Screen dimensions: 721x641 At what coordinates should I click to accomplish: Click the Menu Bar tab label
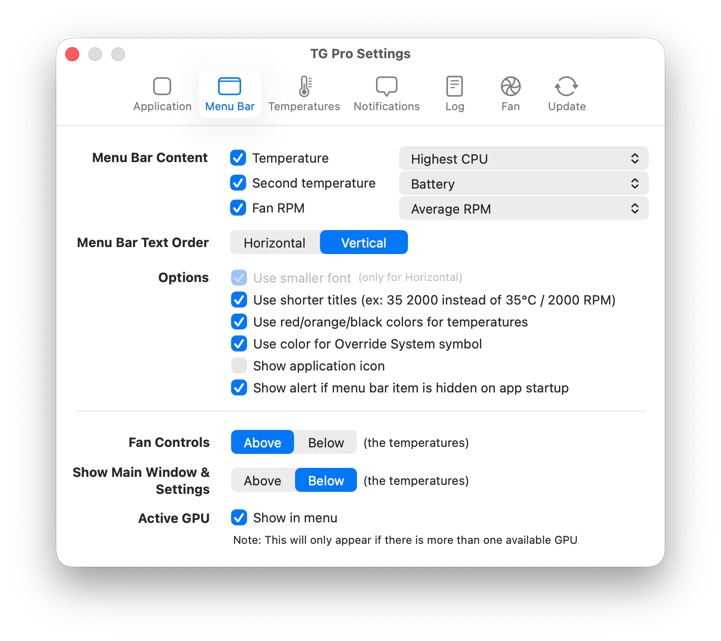pos(229,106)
